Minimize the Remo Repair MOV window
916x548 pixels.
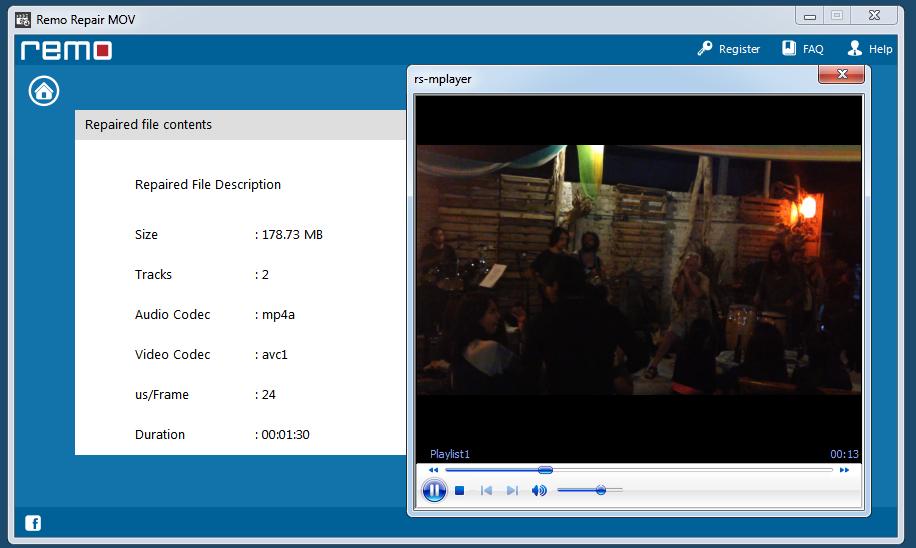810,16
